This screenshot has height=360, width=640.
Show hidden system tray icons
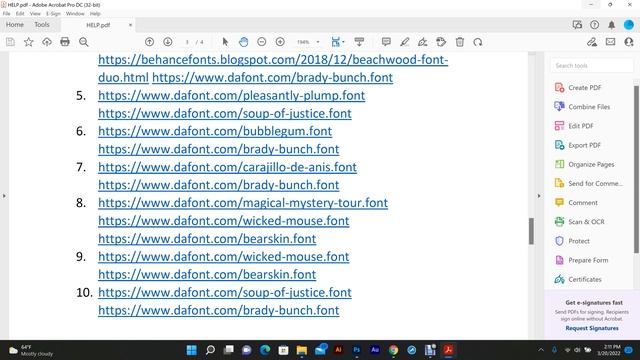coord(541,350)
